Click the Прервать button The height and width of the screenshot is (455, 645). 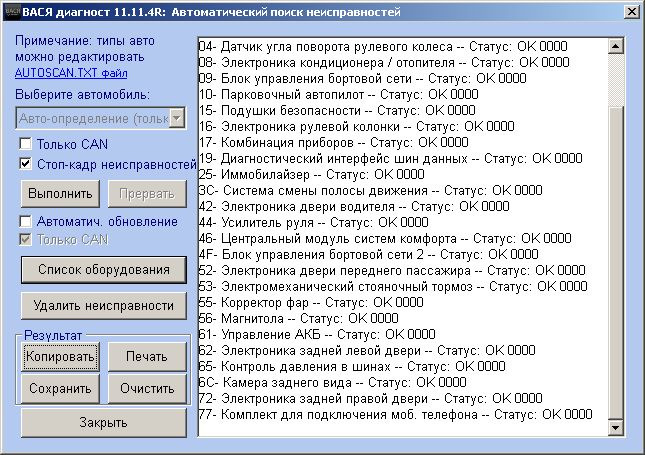pos(147,194)
